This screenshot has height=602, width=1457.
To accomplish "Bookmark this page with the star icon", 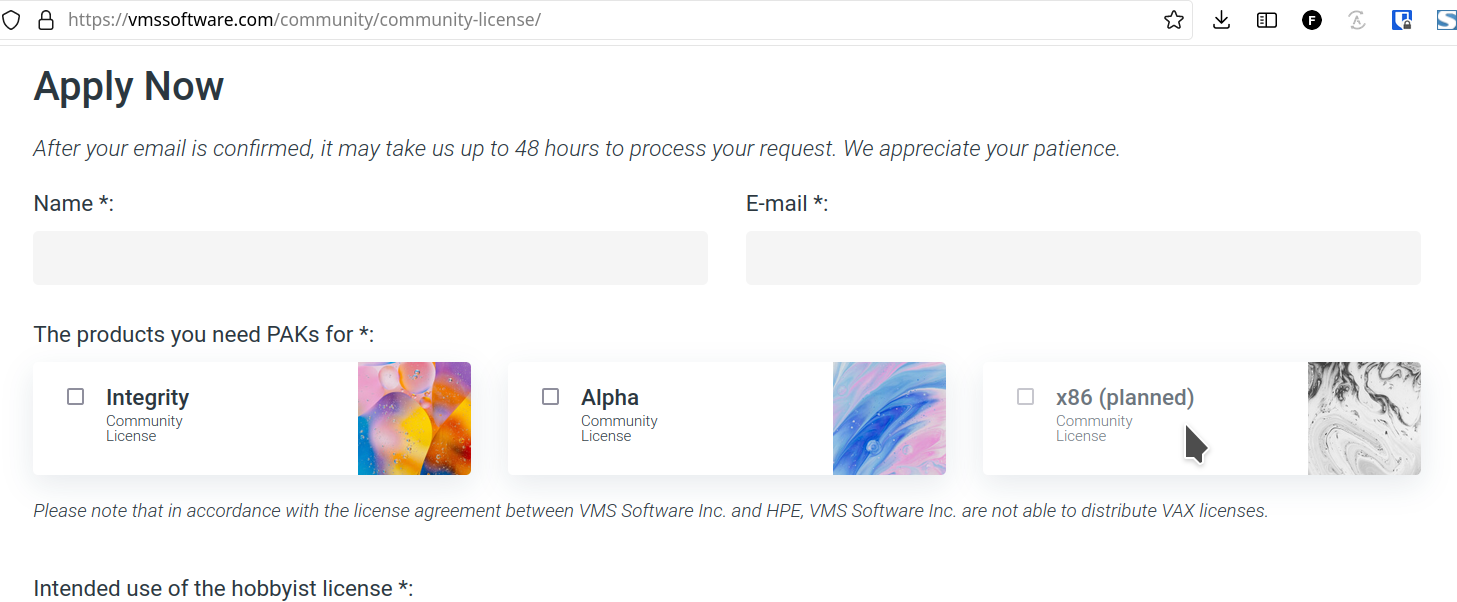I will (1174, 20).
